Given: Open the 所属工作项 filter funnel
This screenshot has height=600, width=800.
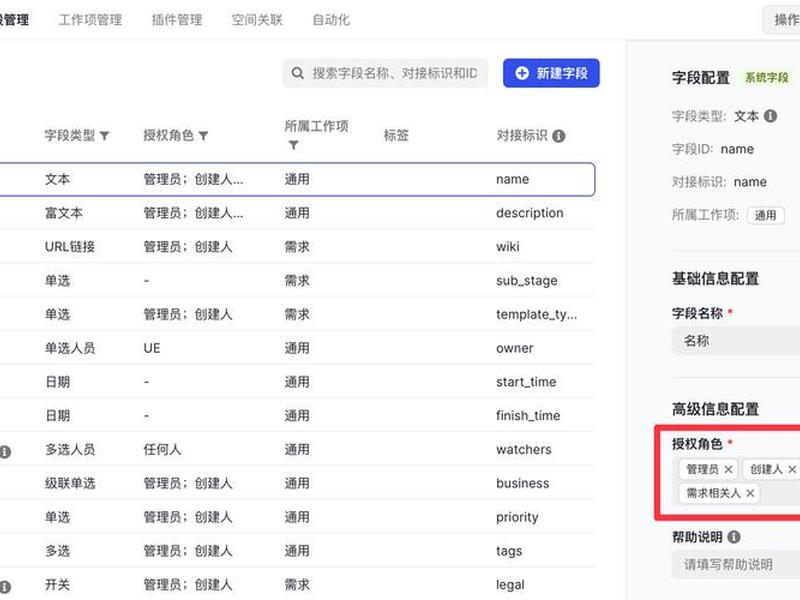Looking at the screenshot, I should tap(293, 145).
